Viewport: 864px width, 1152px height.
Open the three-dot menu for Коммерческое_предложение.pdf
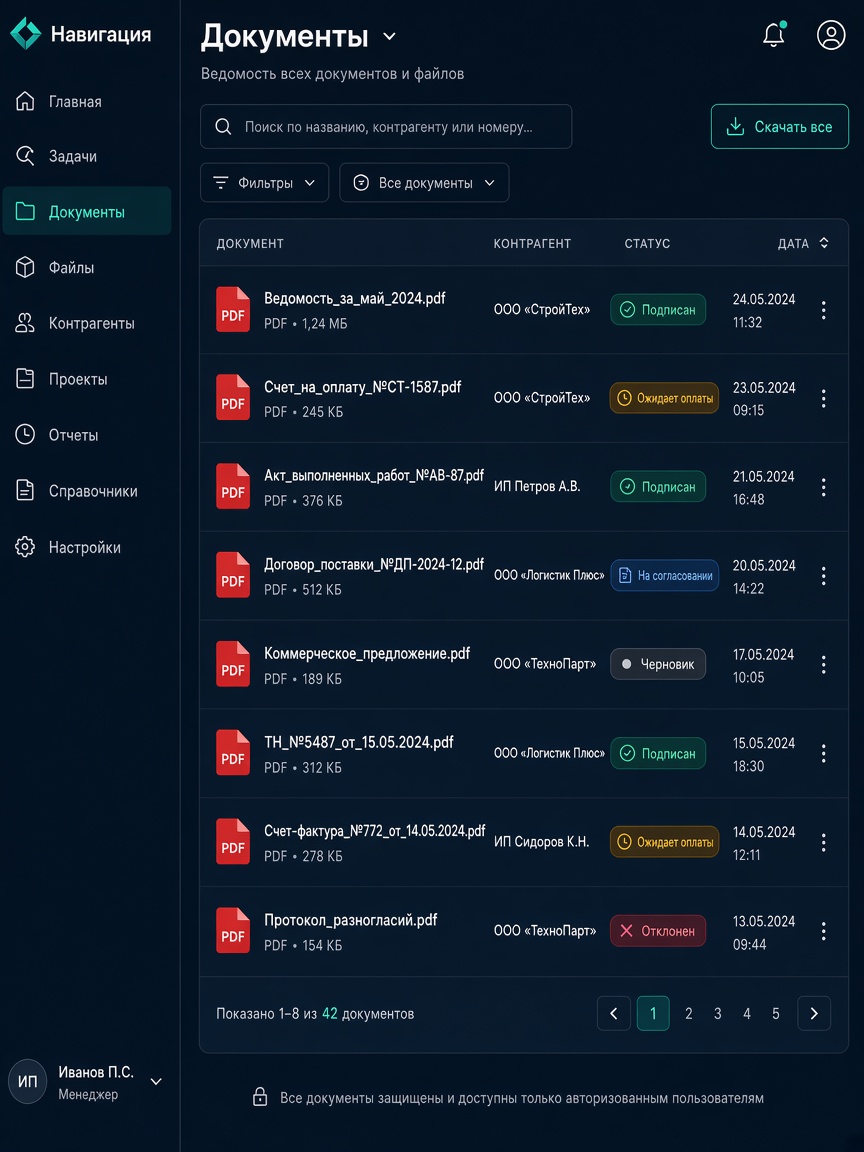point(824,665)
